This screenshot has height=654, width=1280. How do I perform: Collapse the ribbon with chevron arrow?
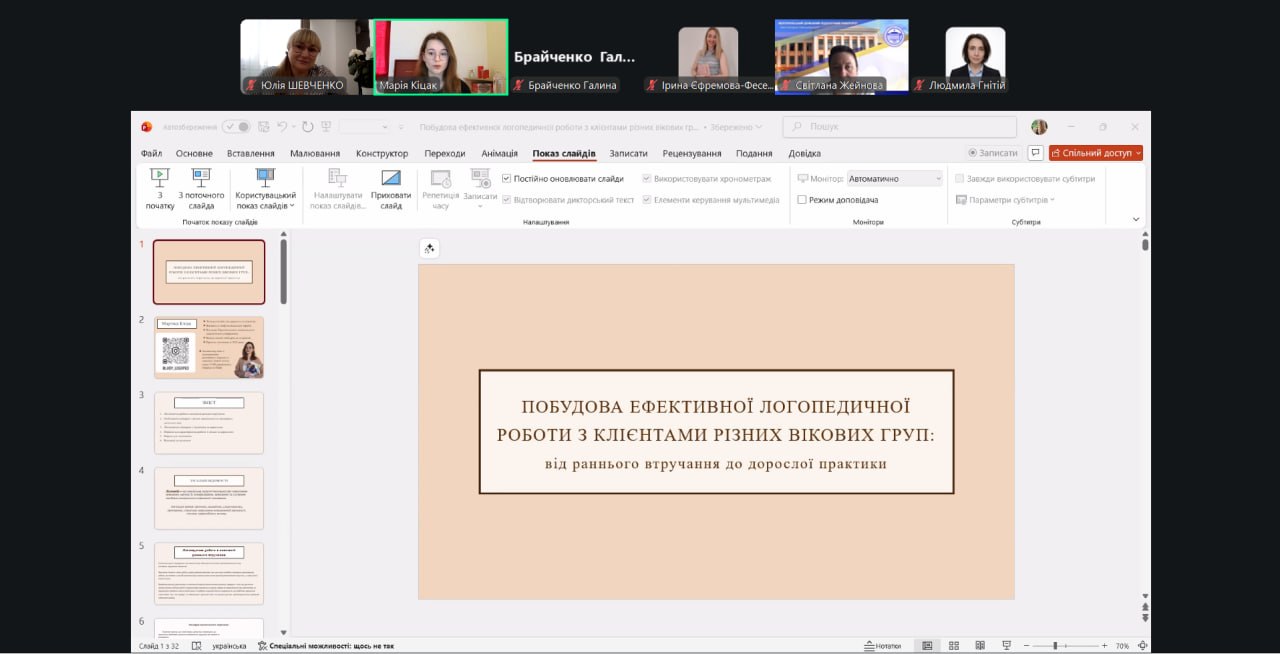tap(1135, 219)
